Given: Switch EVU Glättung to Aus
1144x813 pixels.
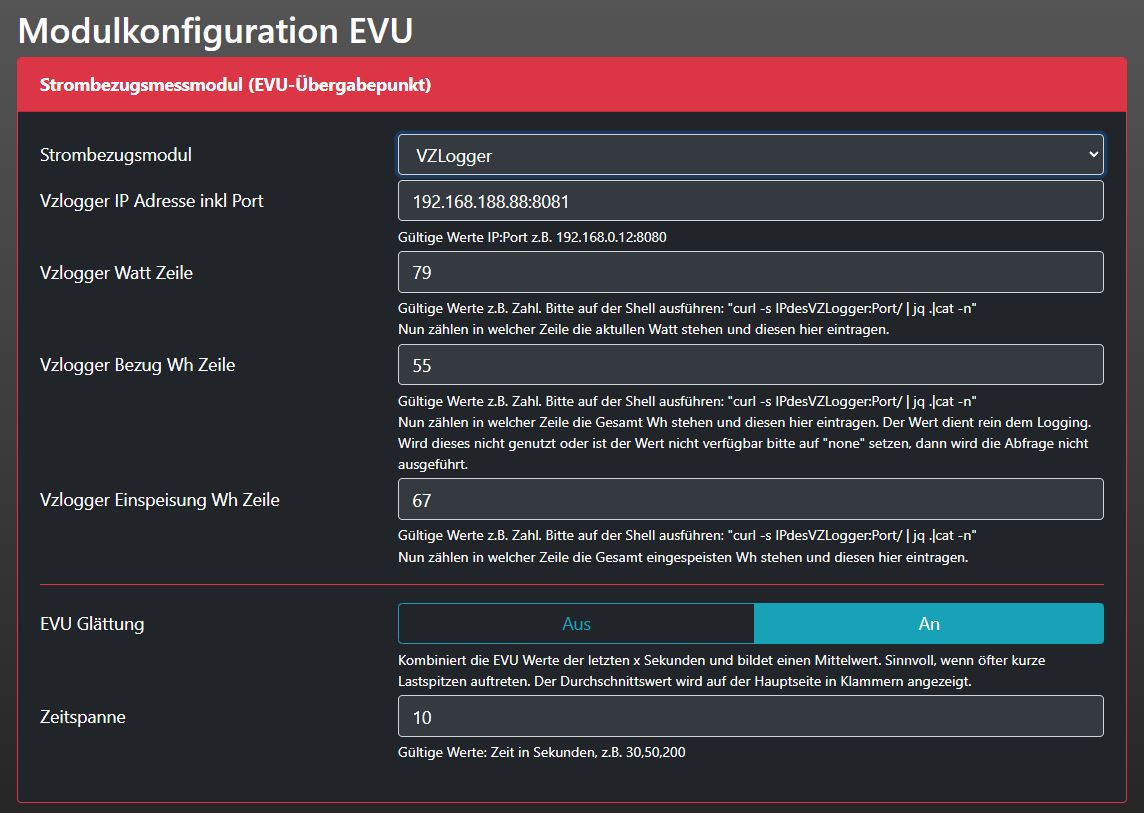Looking at the screenshot, I should [576, 623].
